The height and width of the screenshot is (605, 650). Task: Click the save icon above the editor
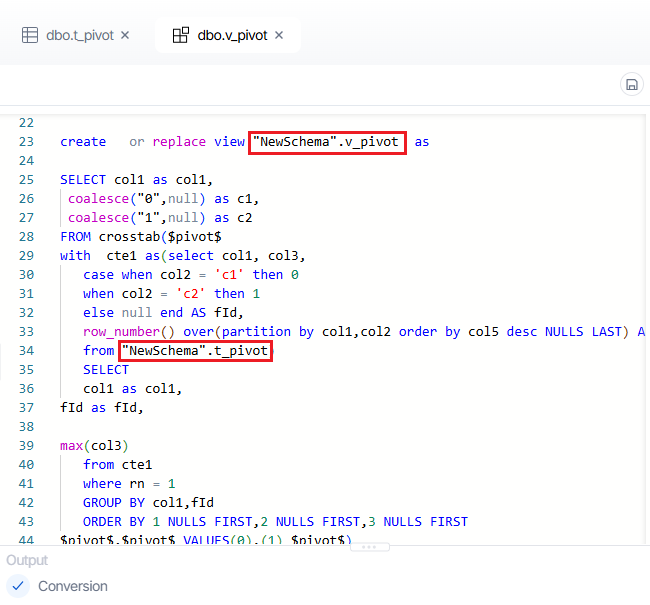(x=631, y=85)
